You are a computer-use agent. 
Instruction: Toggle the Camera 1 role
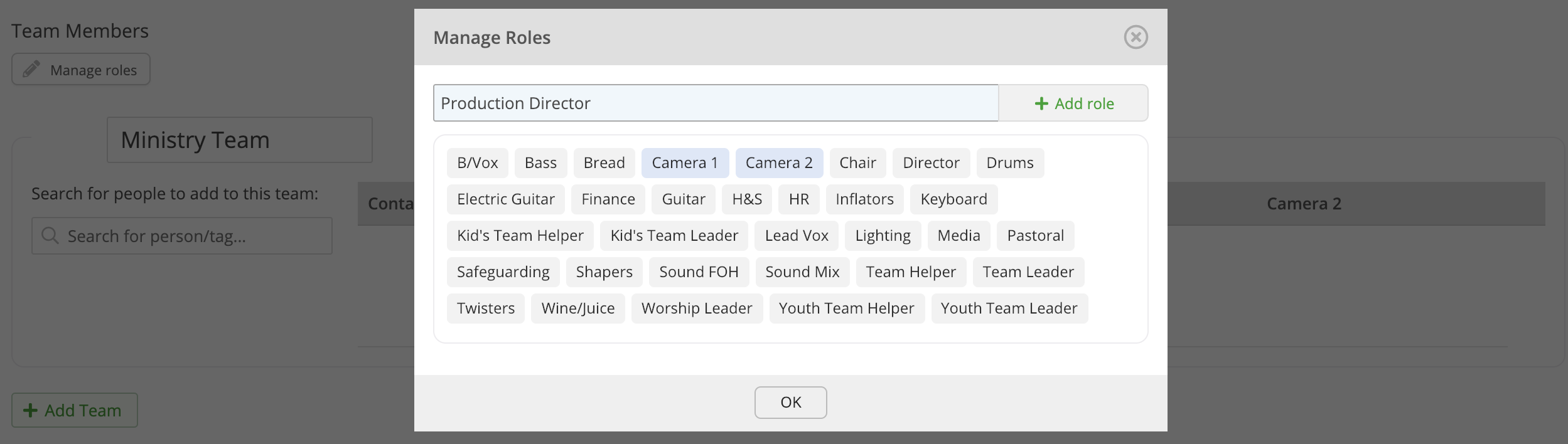685,163
